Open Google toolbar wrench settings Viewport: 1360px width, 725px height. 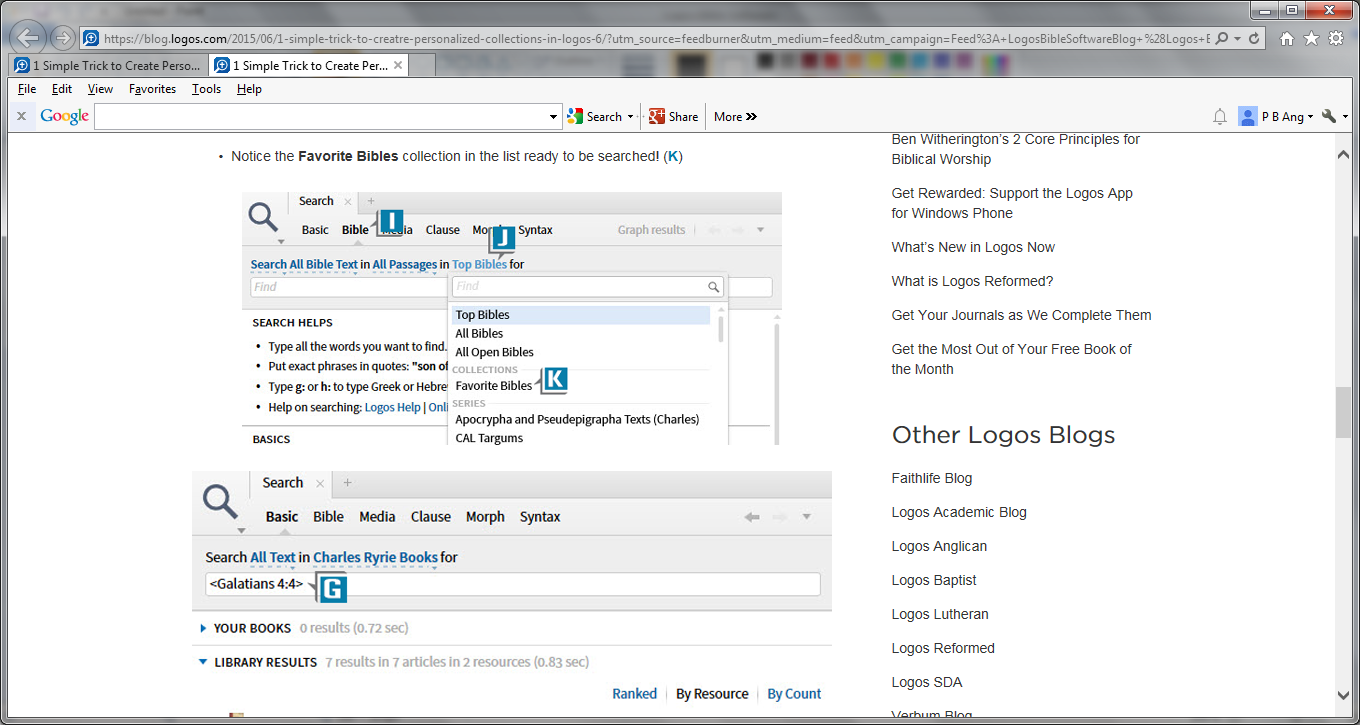click(x=1329, y=117)
